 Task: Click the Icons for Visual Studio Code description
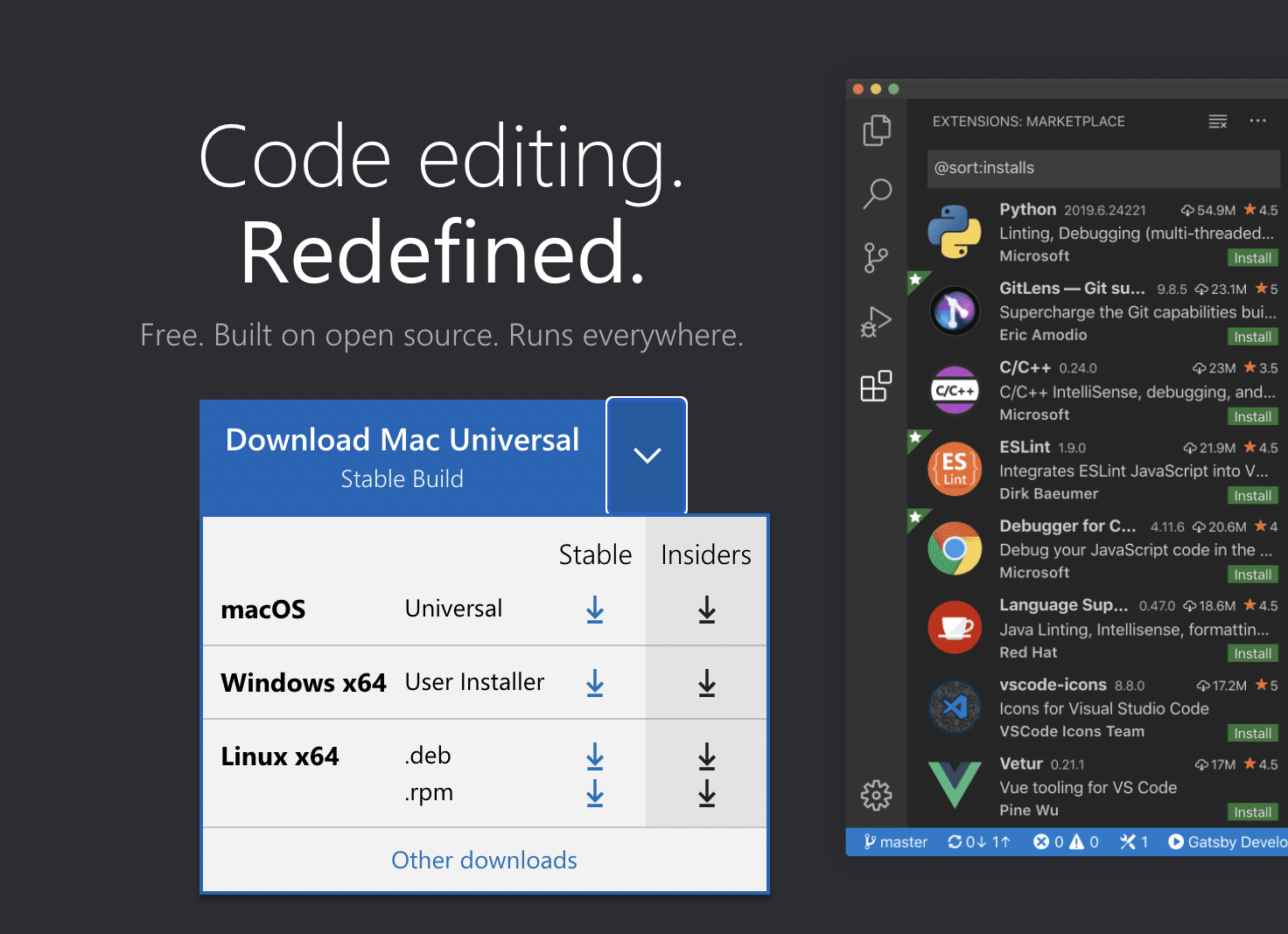[x=1104, y=708]
